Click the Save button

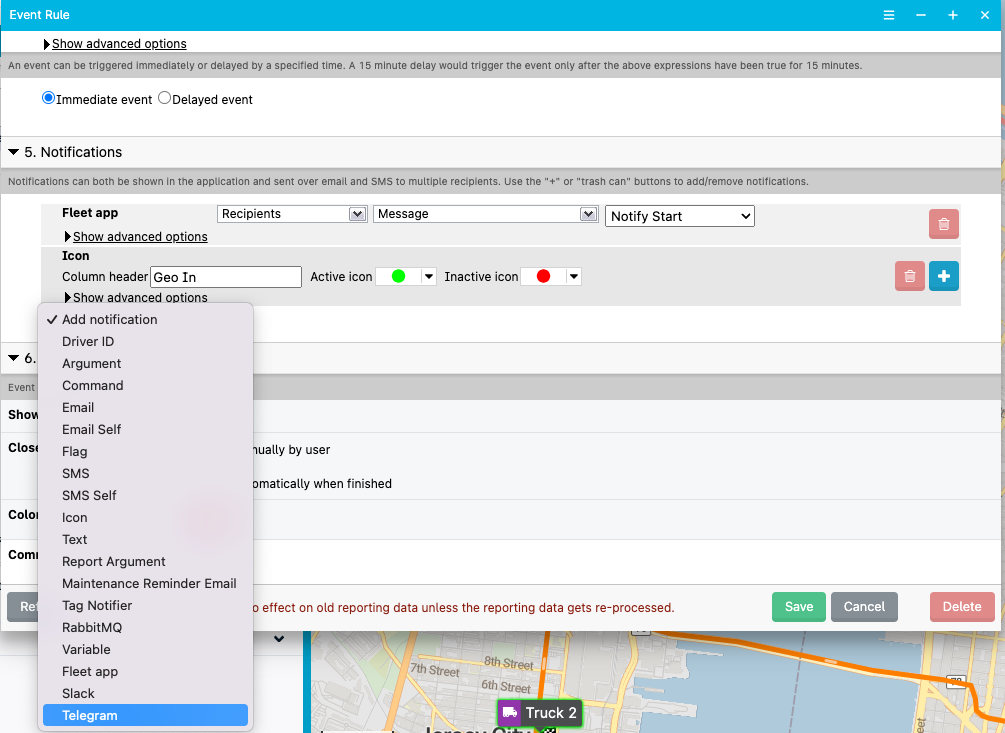point(798,607)
